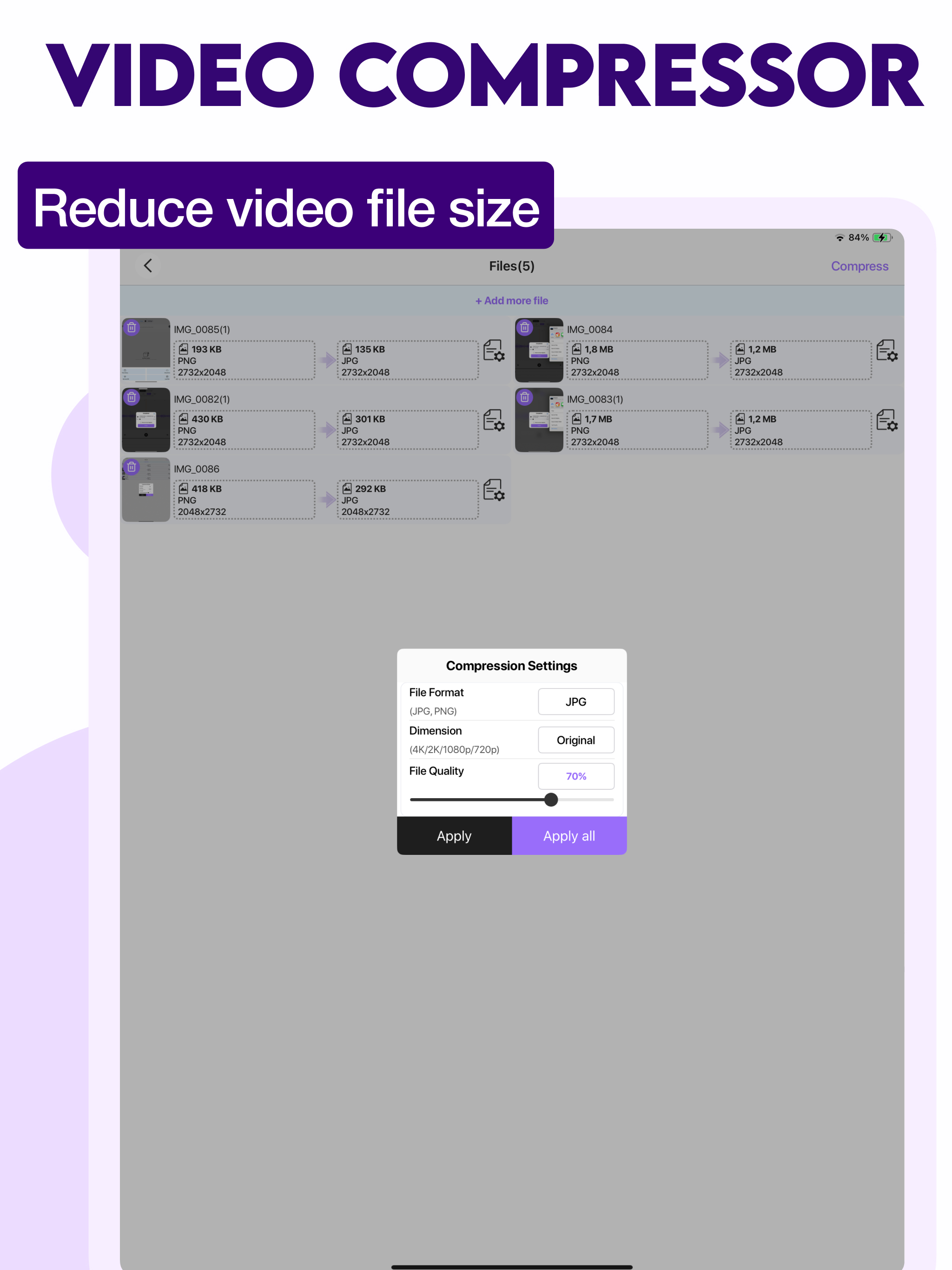Image resolution: width=952 pixels, height=1270 pixels.
Task: Delete IMG_0086 using its trash icon
Action: pyautogui.click(x=131, y=467)
